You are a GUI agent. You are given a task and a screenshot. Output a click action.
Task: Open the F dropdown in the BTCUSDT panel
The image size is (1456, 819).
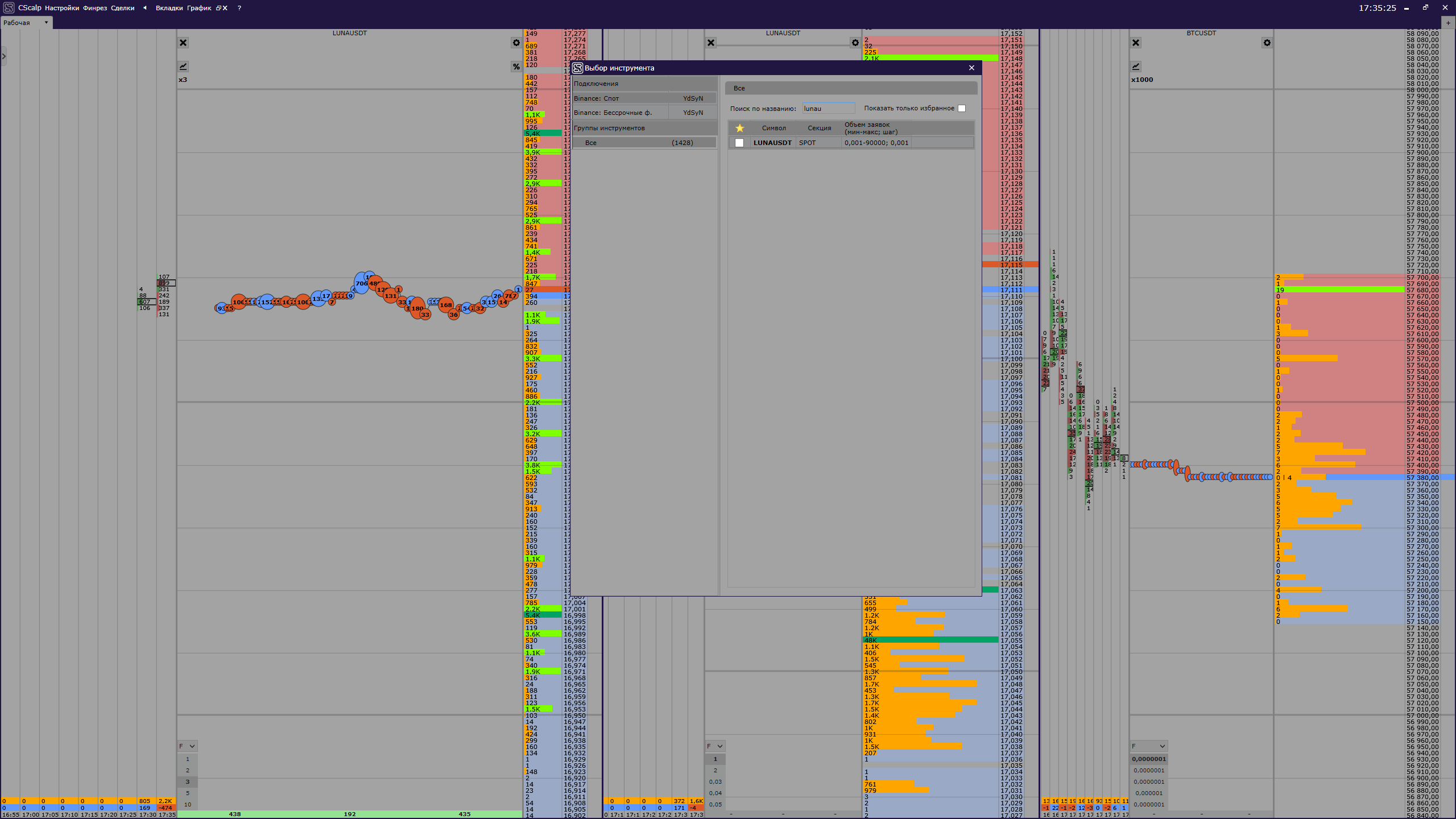coord(1149,746)
